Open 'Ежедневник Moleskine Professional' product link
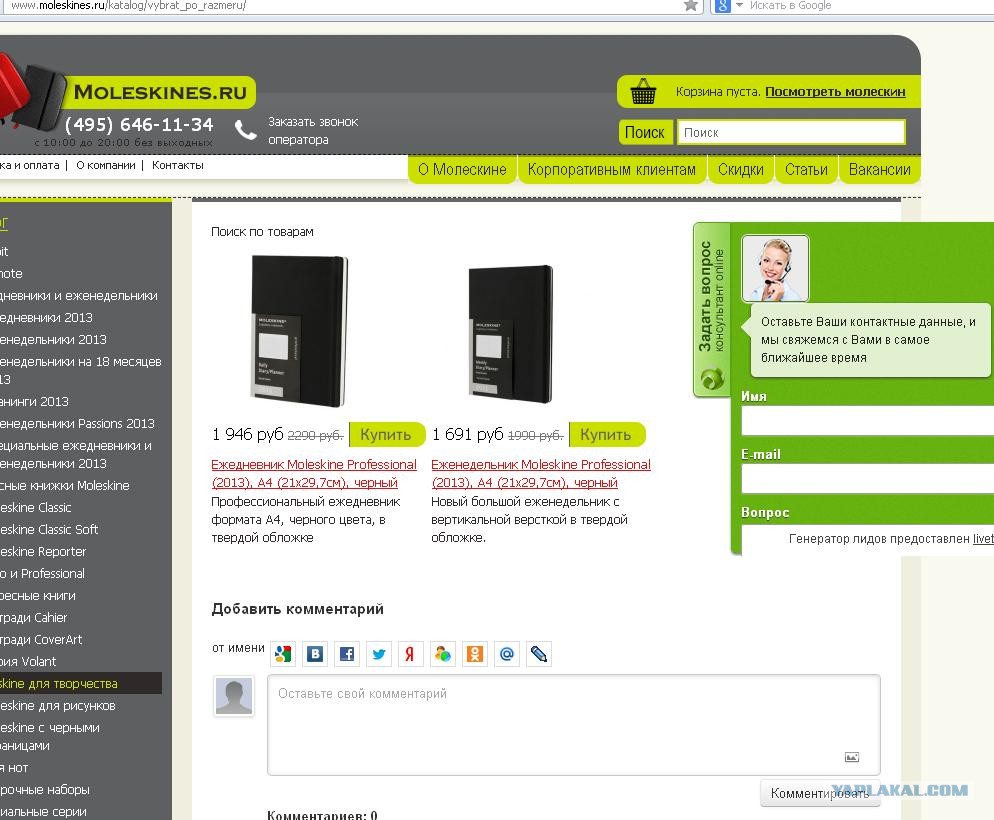Image resolution: width=994 pixels, height=820 pixels. pyautogui.click(x=314, y=473)
